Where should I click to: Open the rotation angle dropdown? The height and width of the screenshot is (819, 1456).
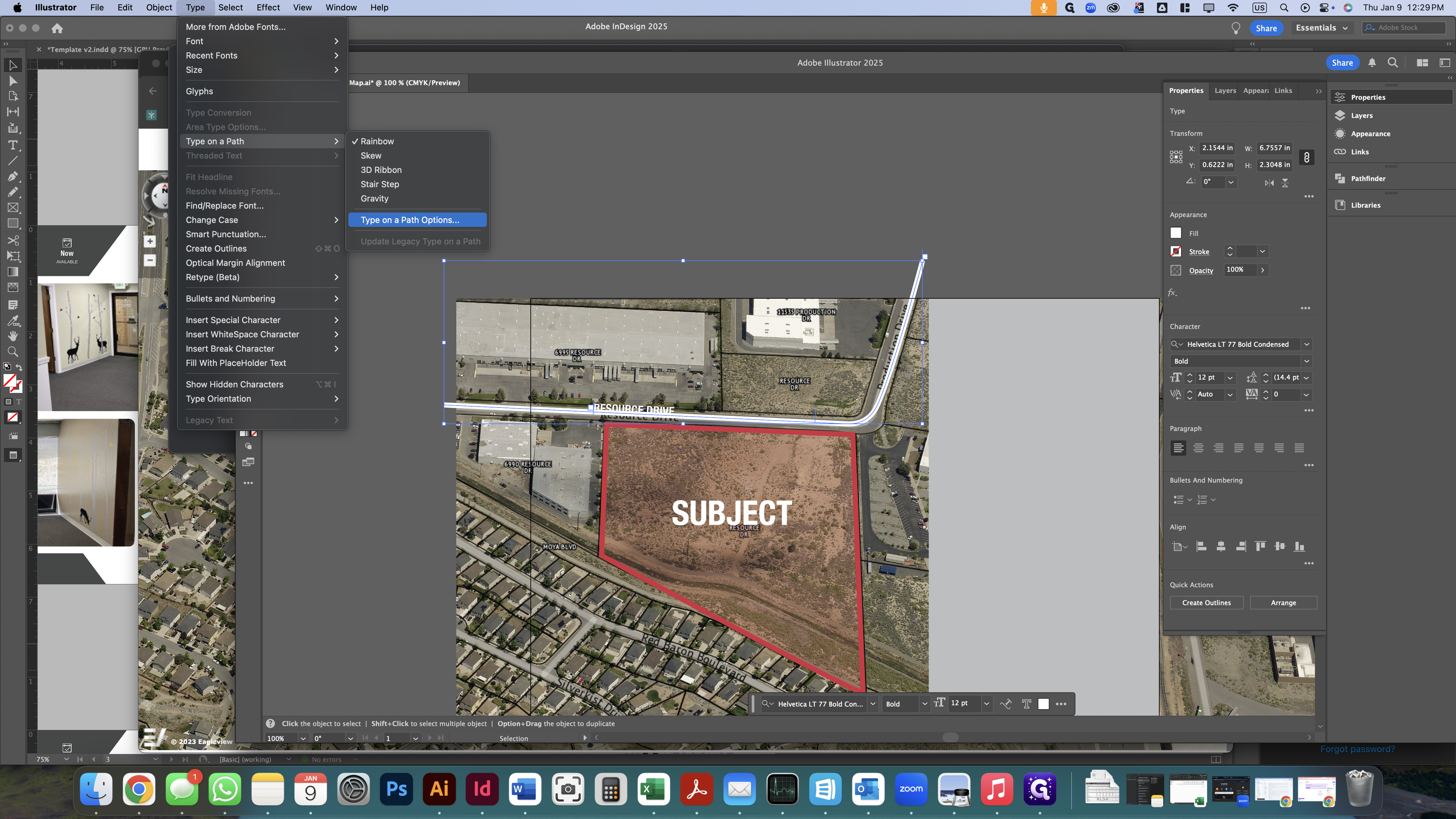click(1230, 182)
